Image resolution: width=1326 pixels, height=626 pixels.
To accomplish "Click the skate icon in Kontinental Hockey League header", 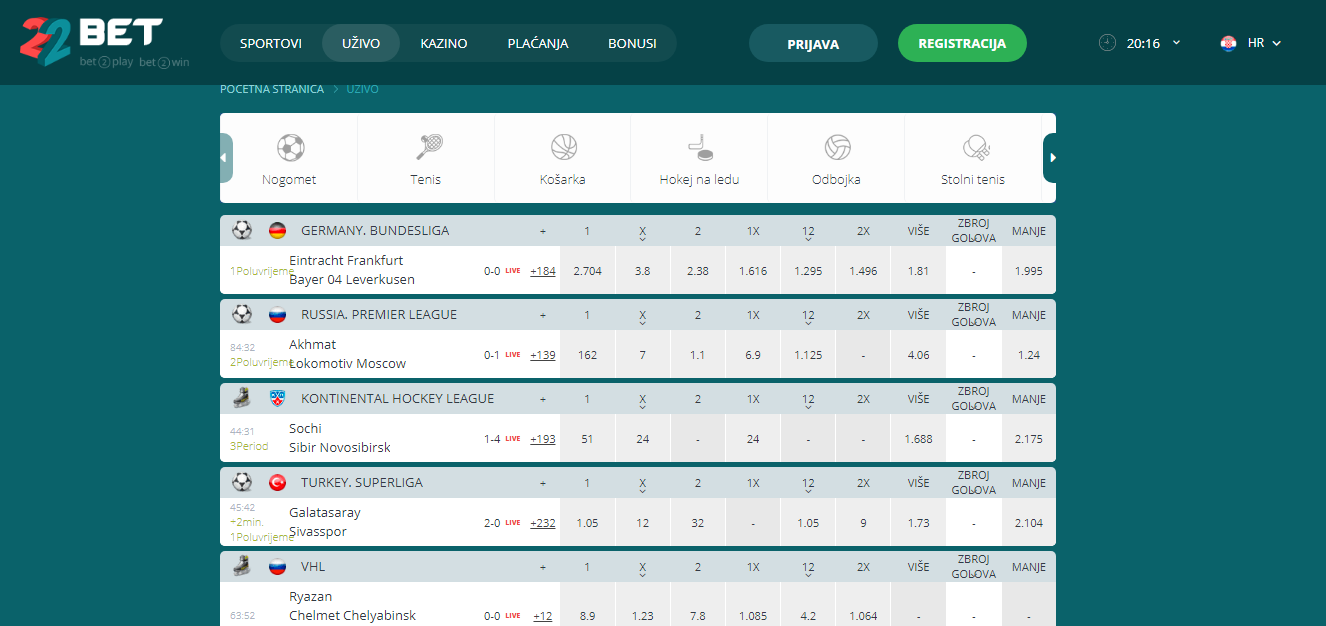I will pos(242,398).
